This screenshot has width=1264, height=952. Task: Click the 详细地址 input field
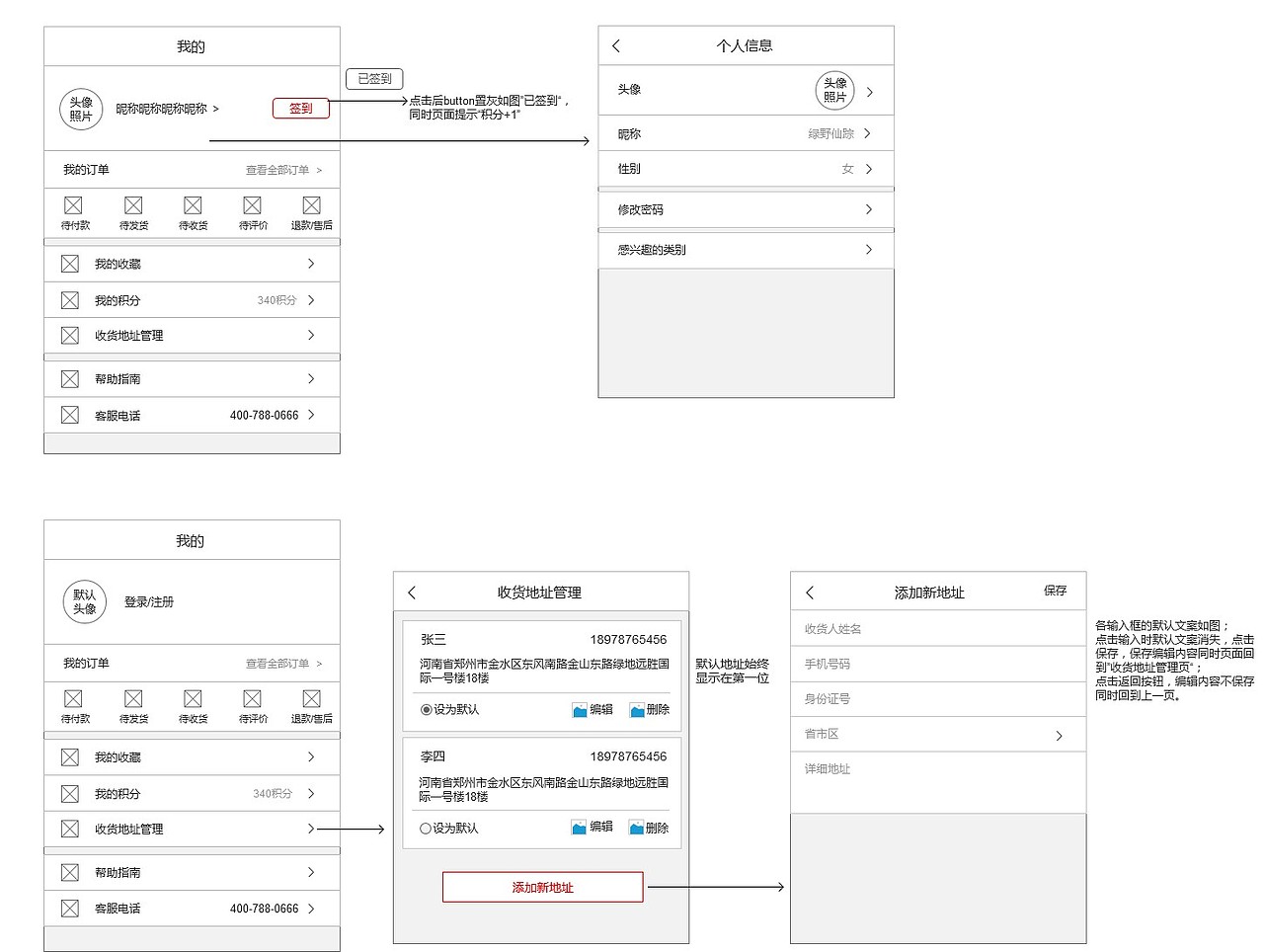938,769
